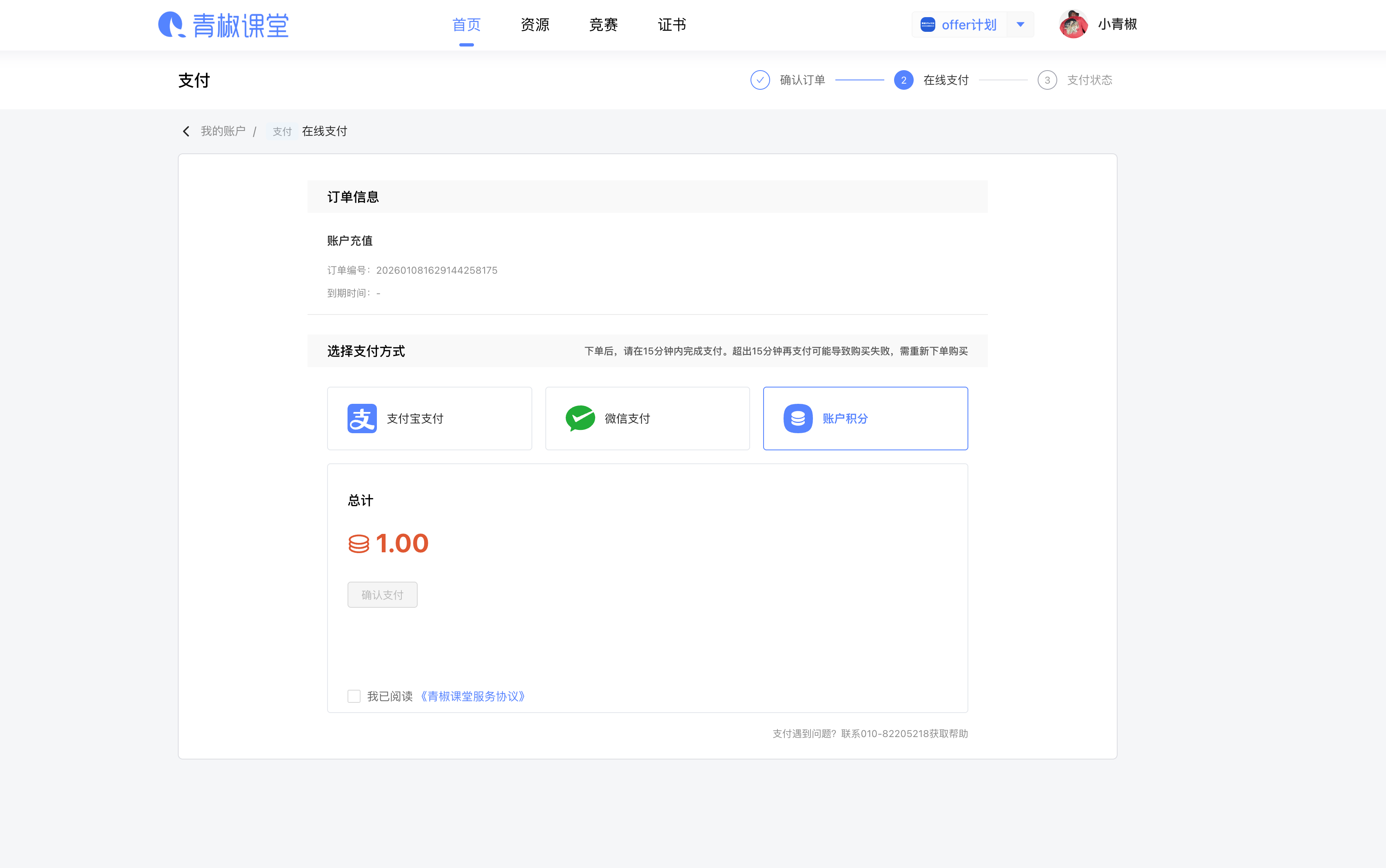Open the 小青椒 user menu

1117,25
